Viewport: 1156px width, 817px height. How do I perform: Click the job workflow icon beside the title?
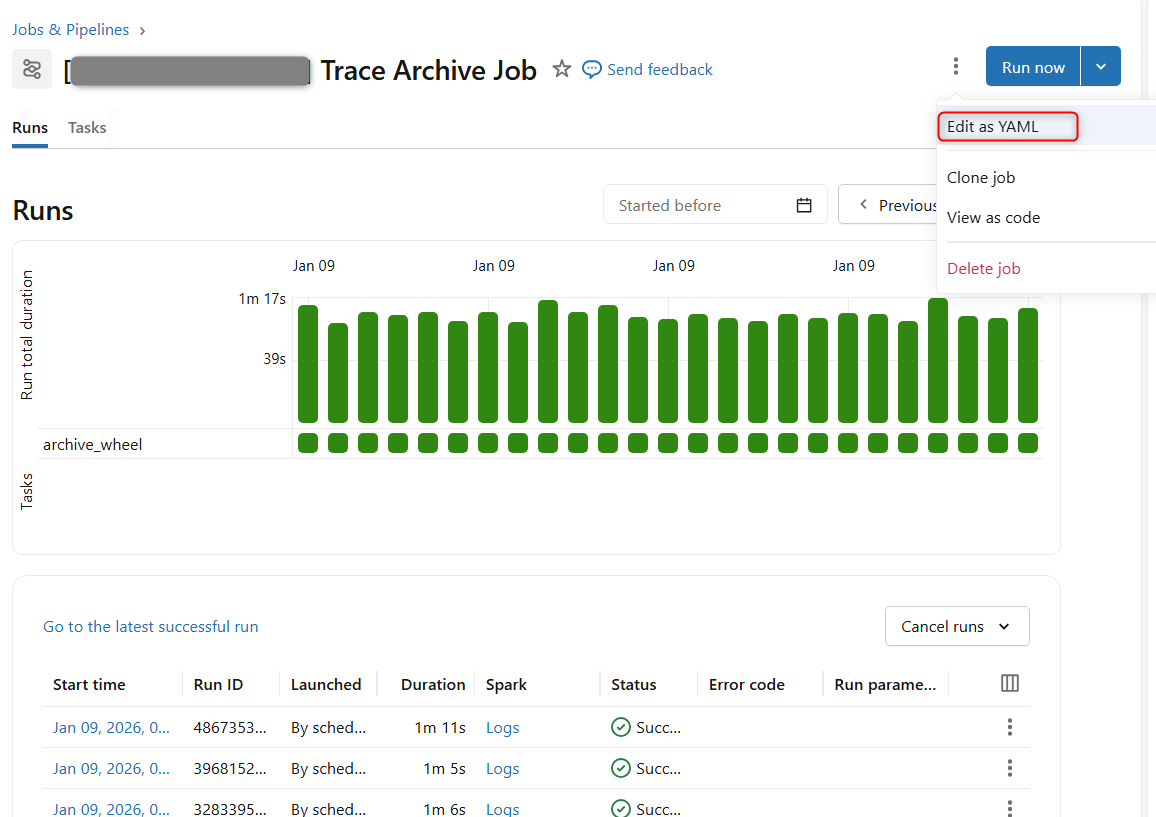click(x=32, y=69)
